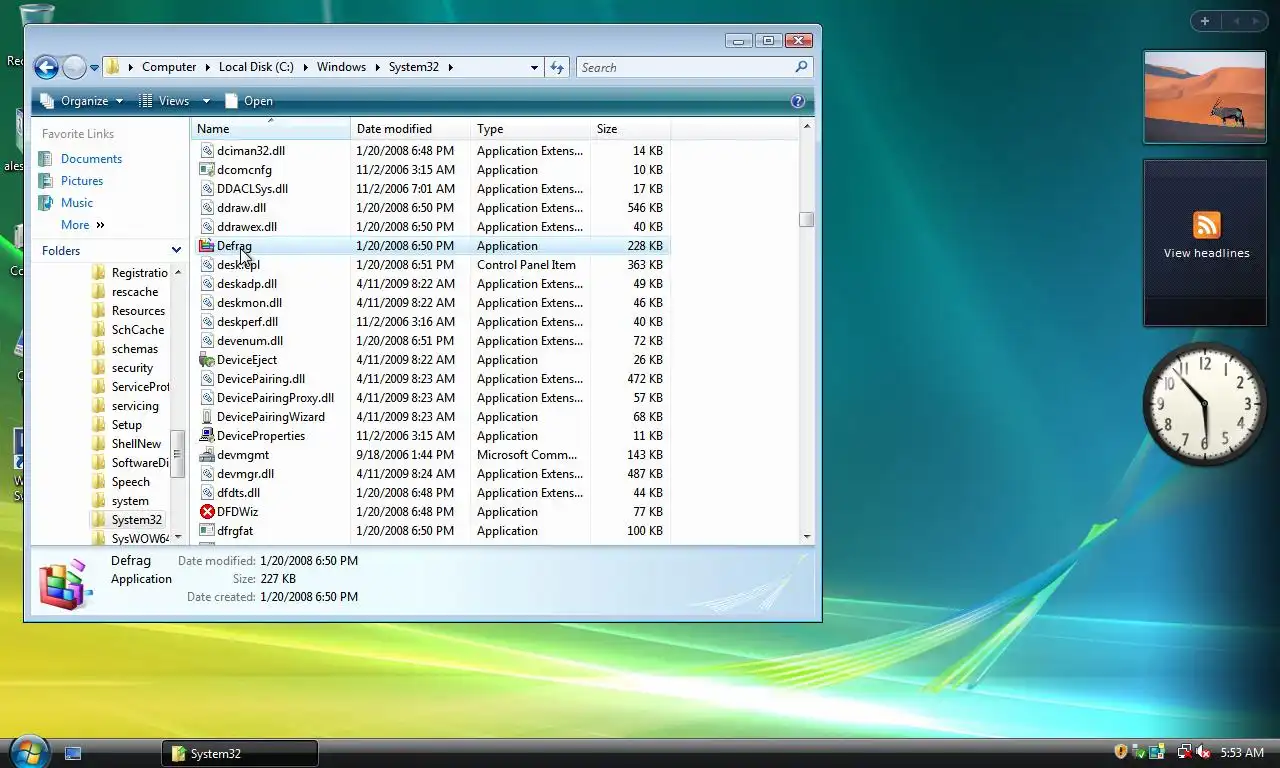Select the DeviceProperties application icon
Screen dimensions: 1280x768
click(207, 436)
